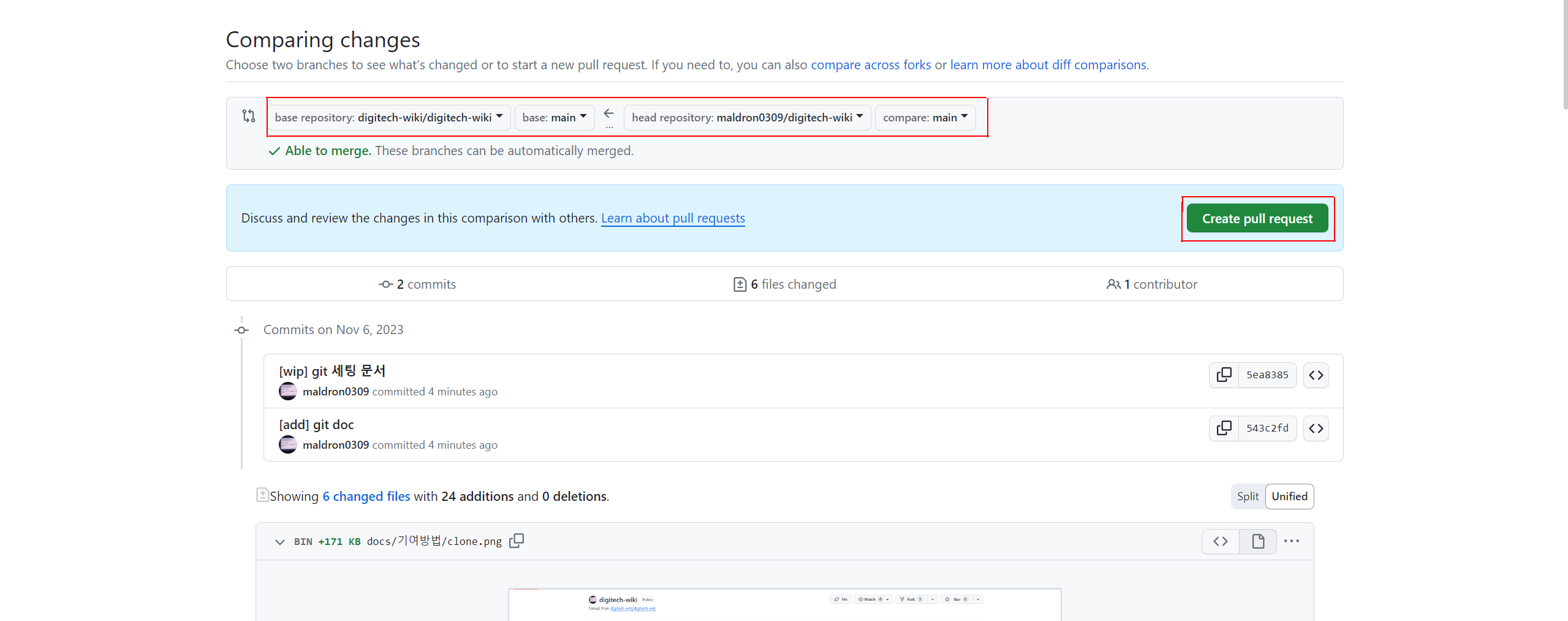Screen dimensions: 1568x621
Task: Open the compare across forks link
Action: tap(870, 65)
